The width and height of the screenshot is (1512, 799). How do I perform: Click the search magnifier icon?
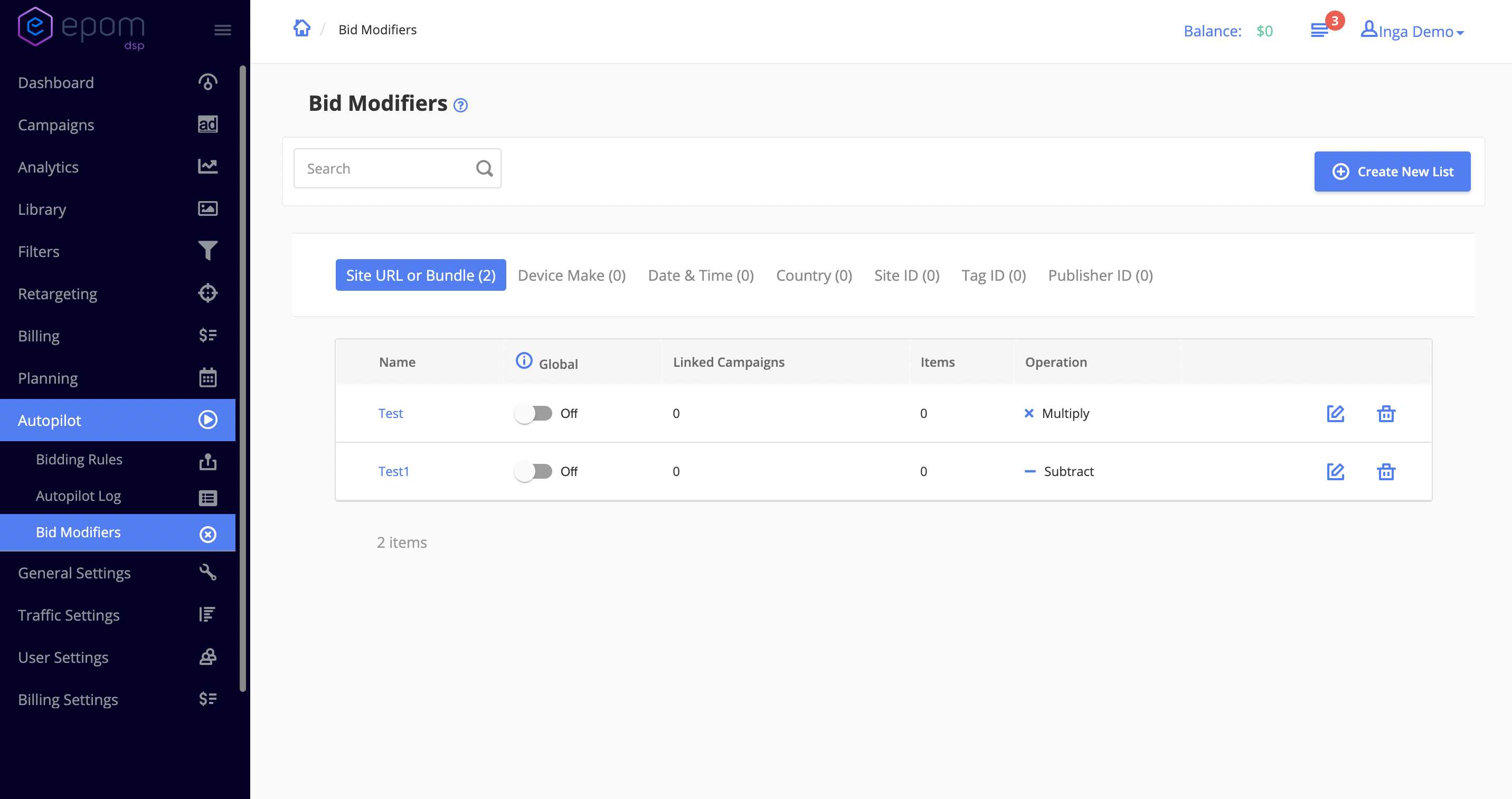pyautogui.click(x=484, y=169)
